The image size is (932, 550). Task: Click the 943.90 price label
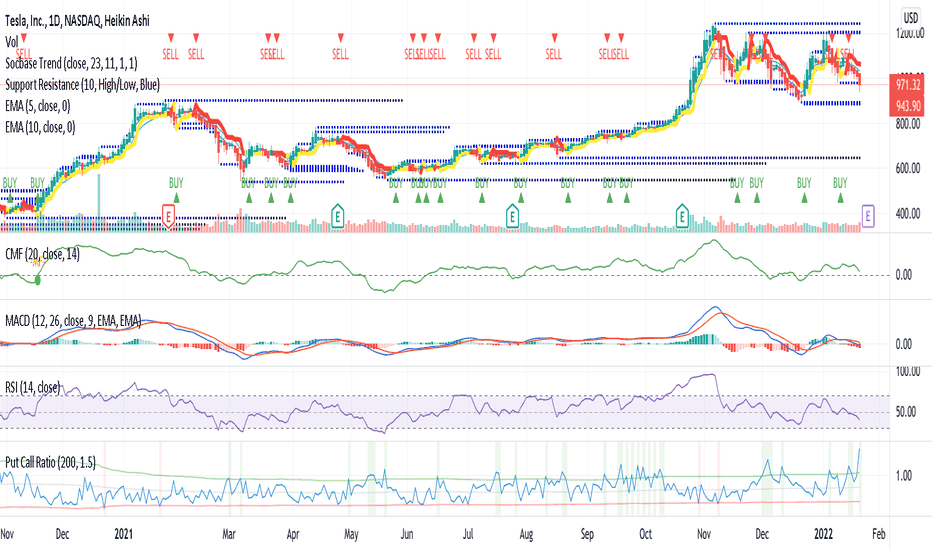[908, 106]
